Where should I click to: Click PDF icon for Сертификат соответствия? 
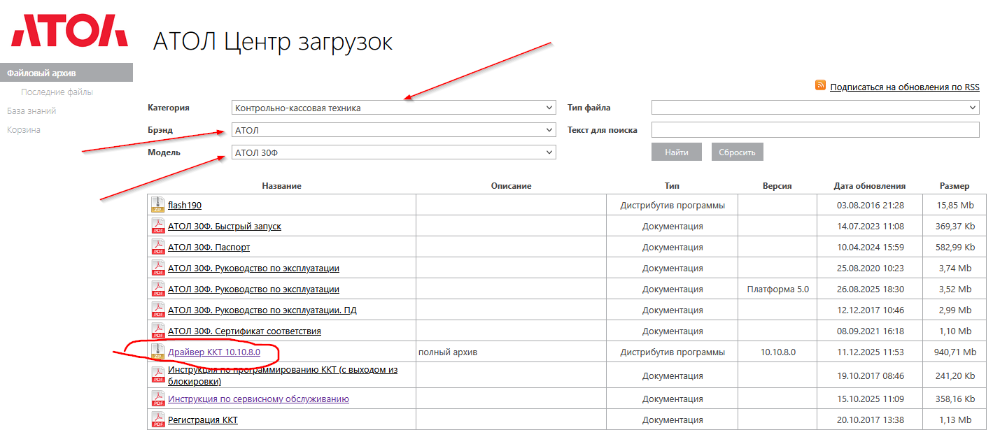point(157,331)
